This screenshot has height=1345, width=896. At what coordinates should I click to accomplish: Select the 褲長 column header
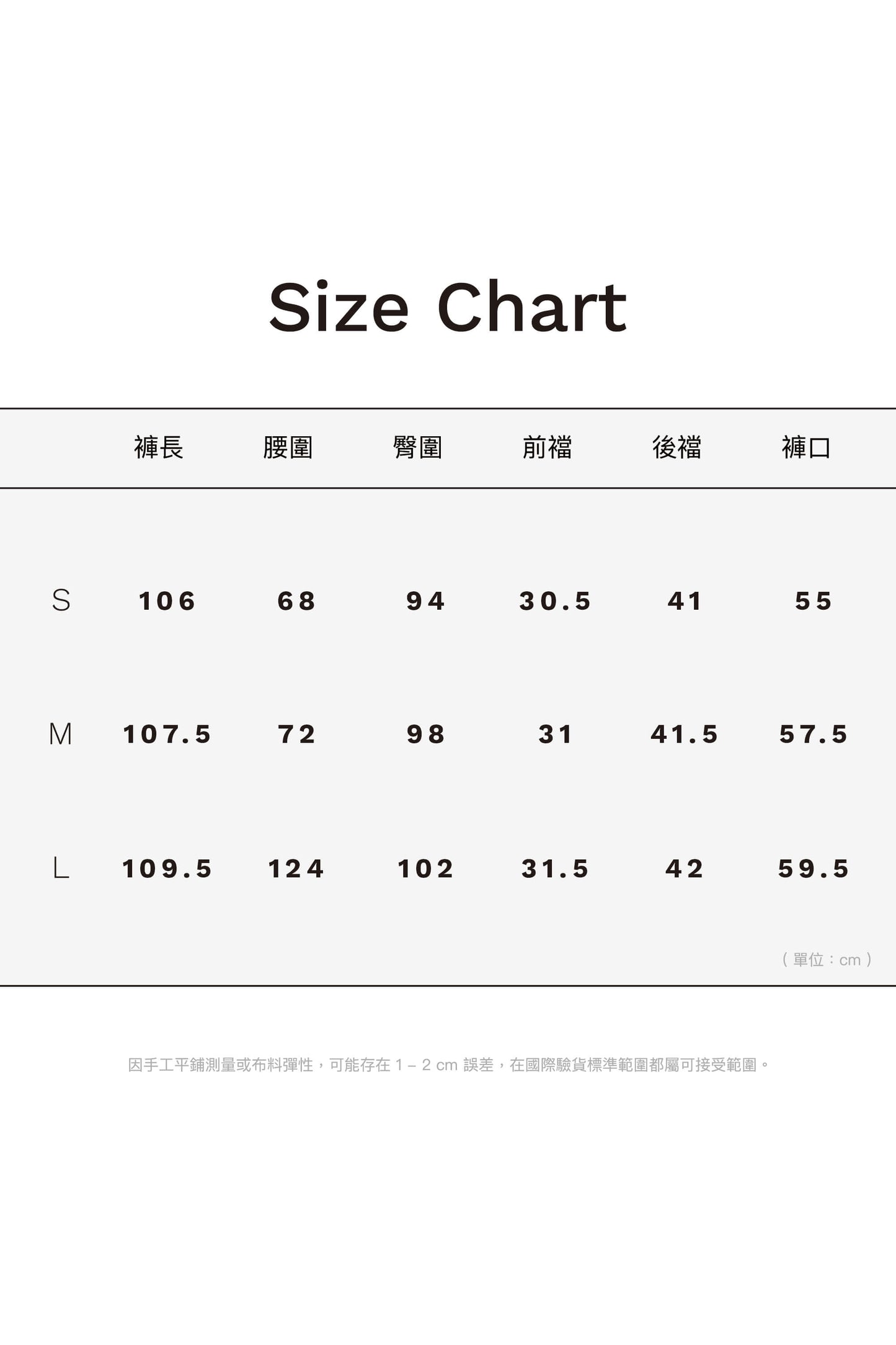point(159,447)
